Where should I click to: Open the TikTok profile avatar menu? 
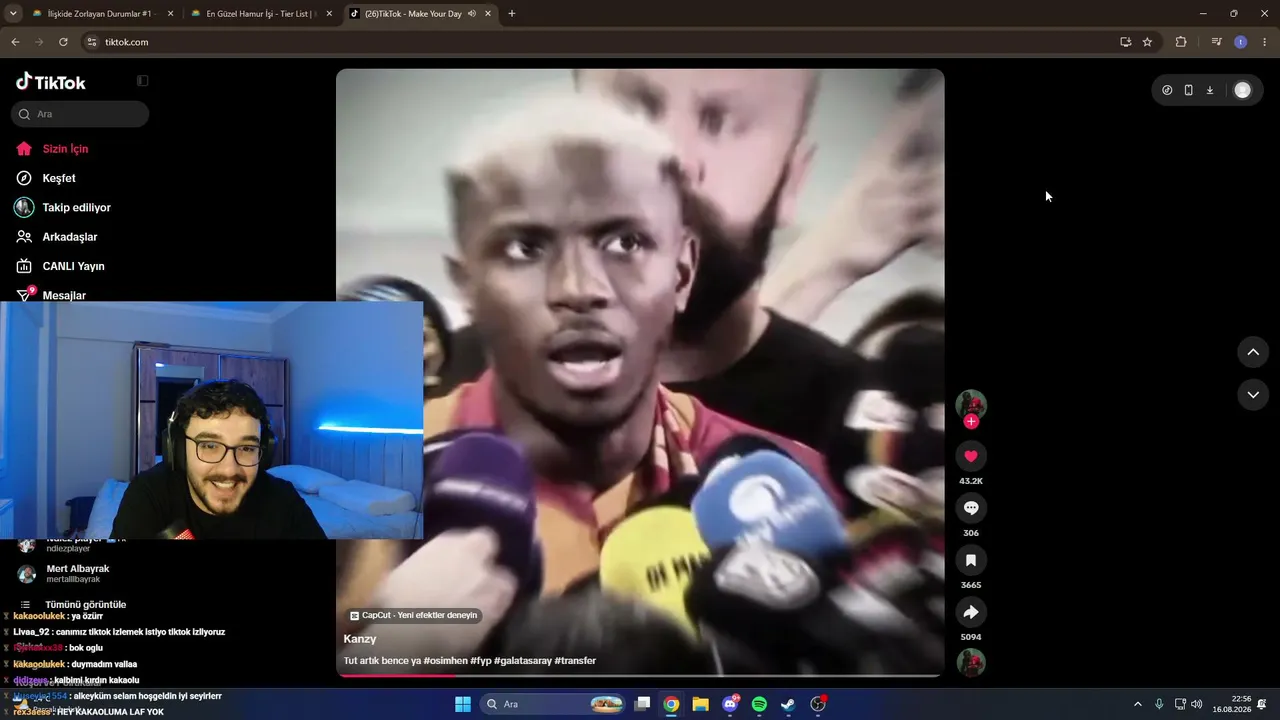pyautogui.click(x=1242, y=90)
